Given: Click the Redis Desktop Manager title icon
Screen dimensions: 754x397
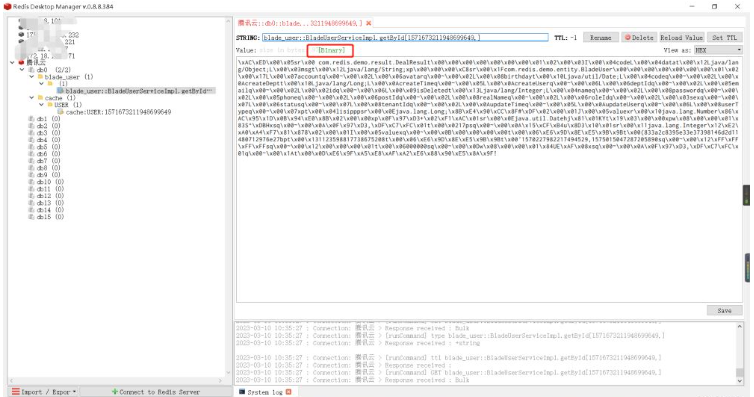Looking at the screenshot, I should pos(7,6).
